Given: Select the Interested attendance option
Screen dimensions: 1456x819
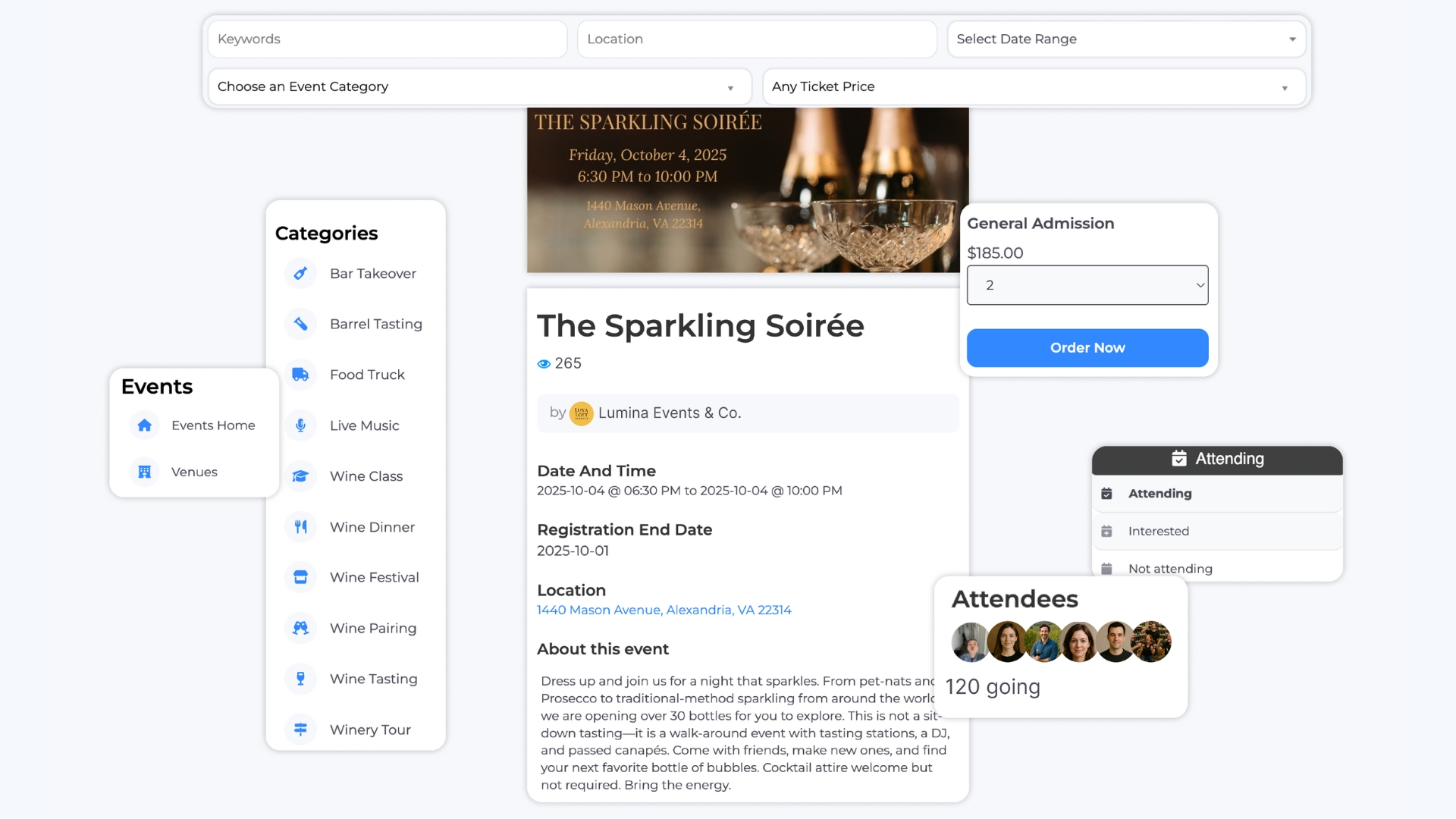Looking at the screenshot, I should pos(1158,532).
